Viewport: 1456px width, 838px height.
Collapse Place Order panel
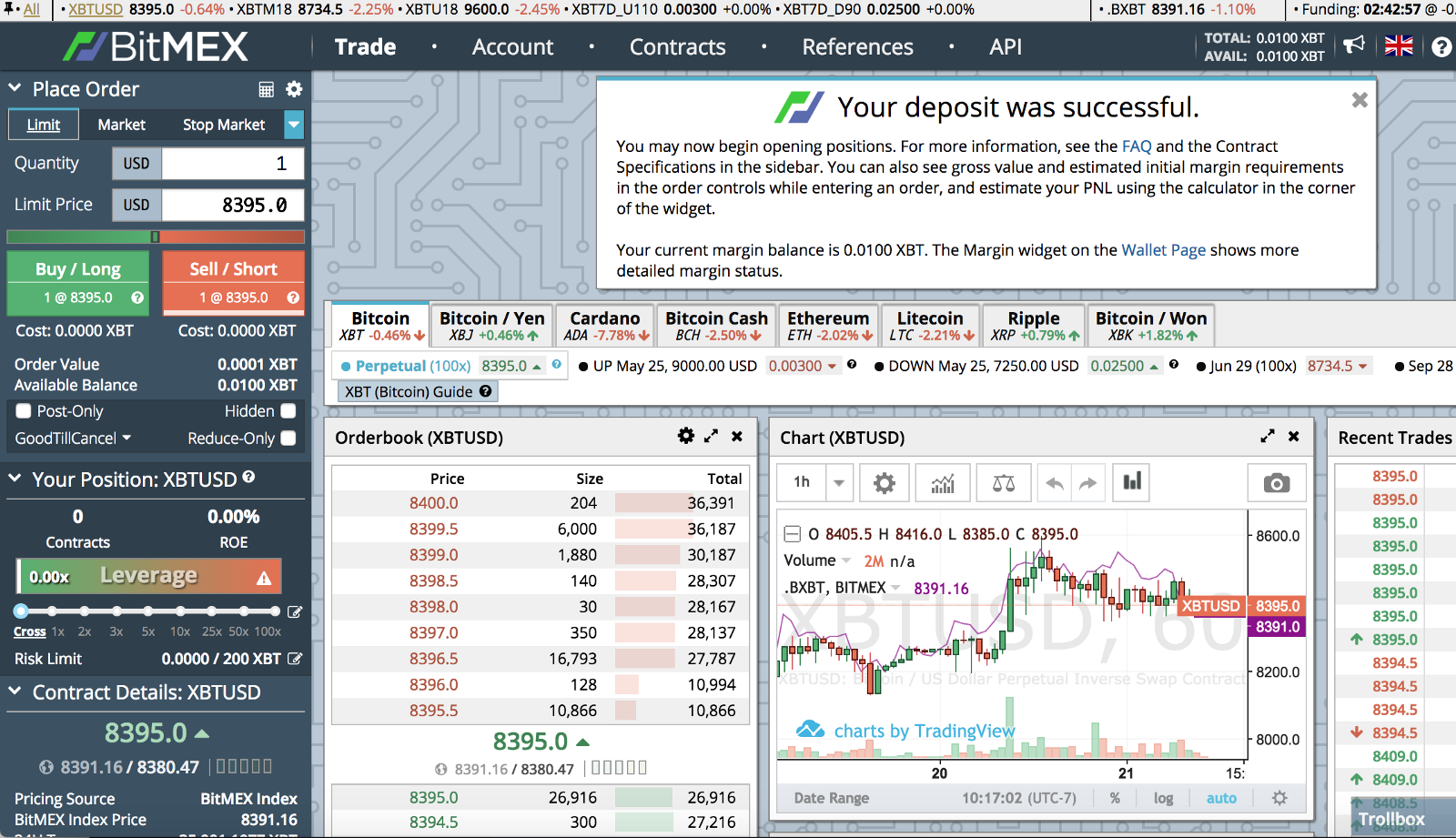tap(15, 88)
